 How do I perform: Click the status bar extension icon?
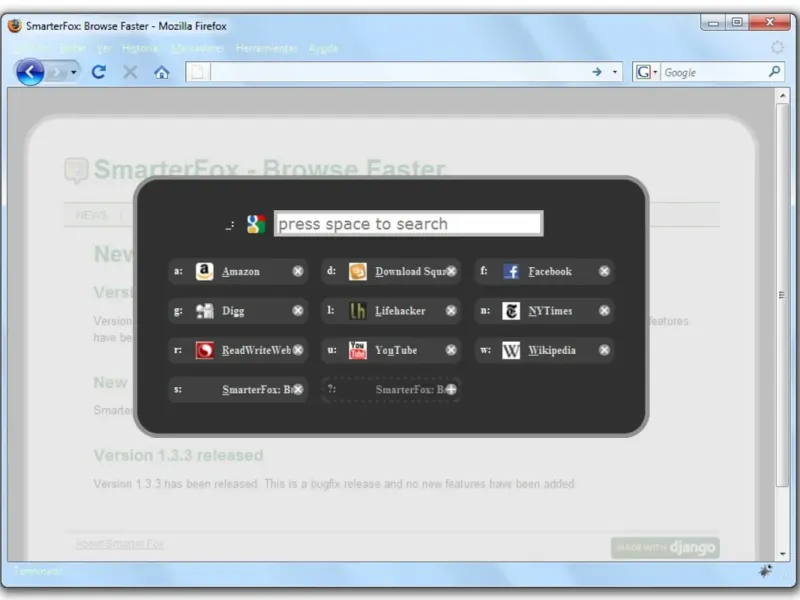click(765, 571)
